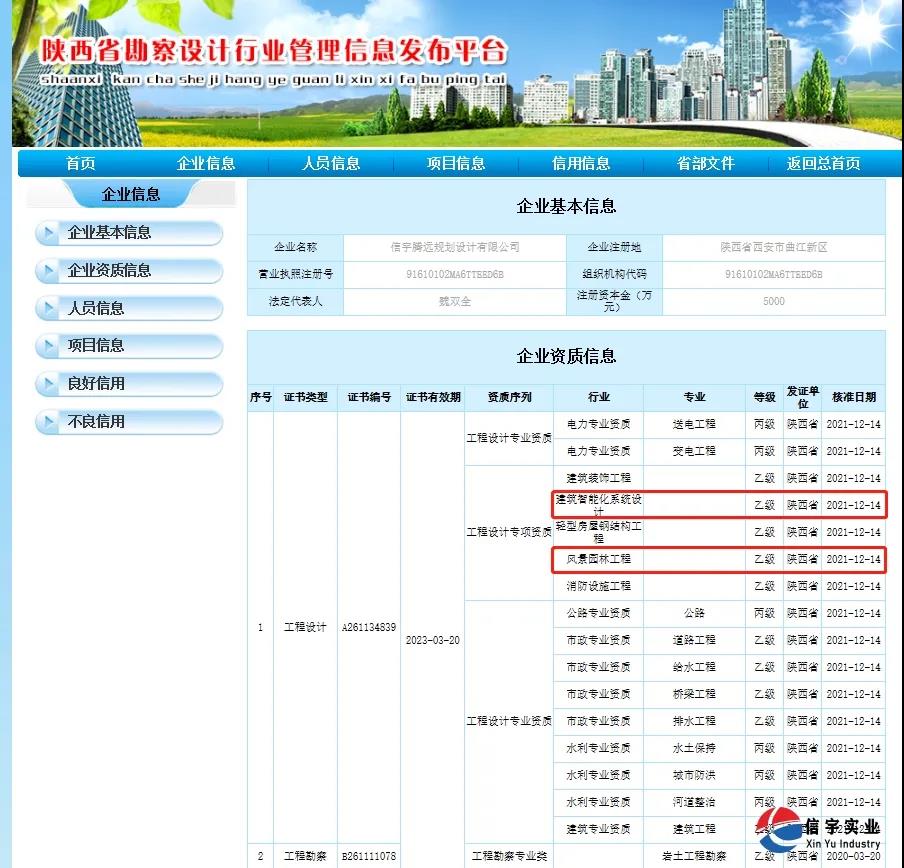Open the 首页 navigation menu item
Image resolution: width=904 pixels, height=868 pixels.
click(80, 163)
